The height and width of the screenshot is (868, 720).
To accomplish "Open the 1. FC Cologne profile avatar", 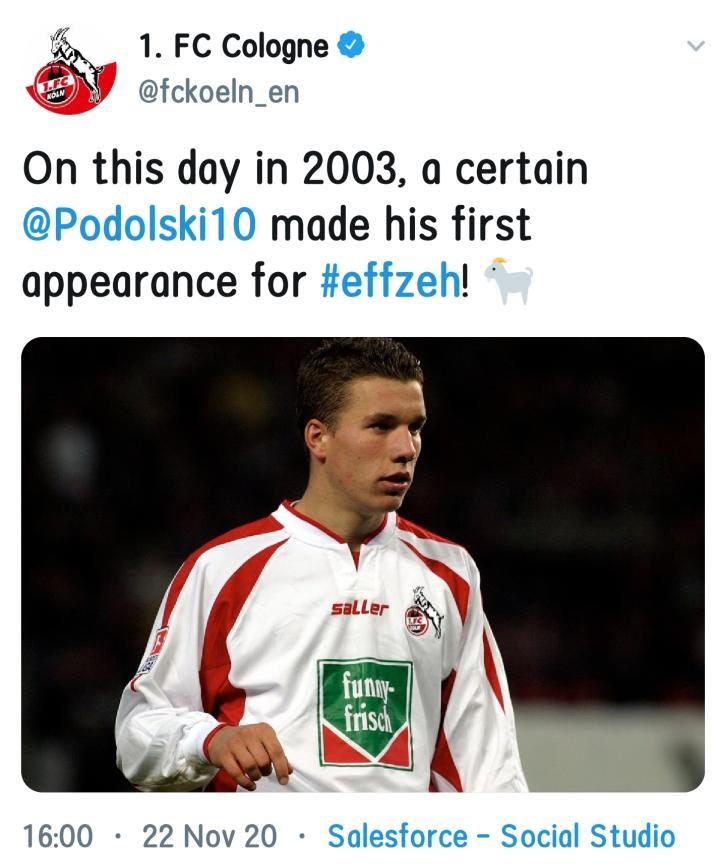I will [70, 71].
